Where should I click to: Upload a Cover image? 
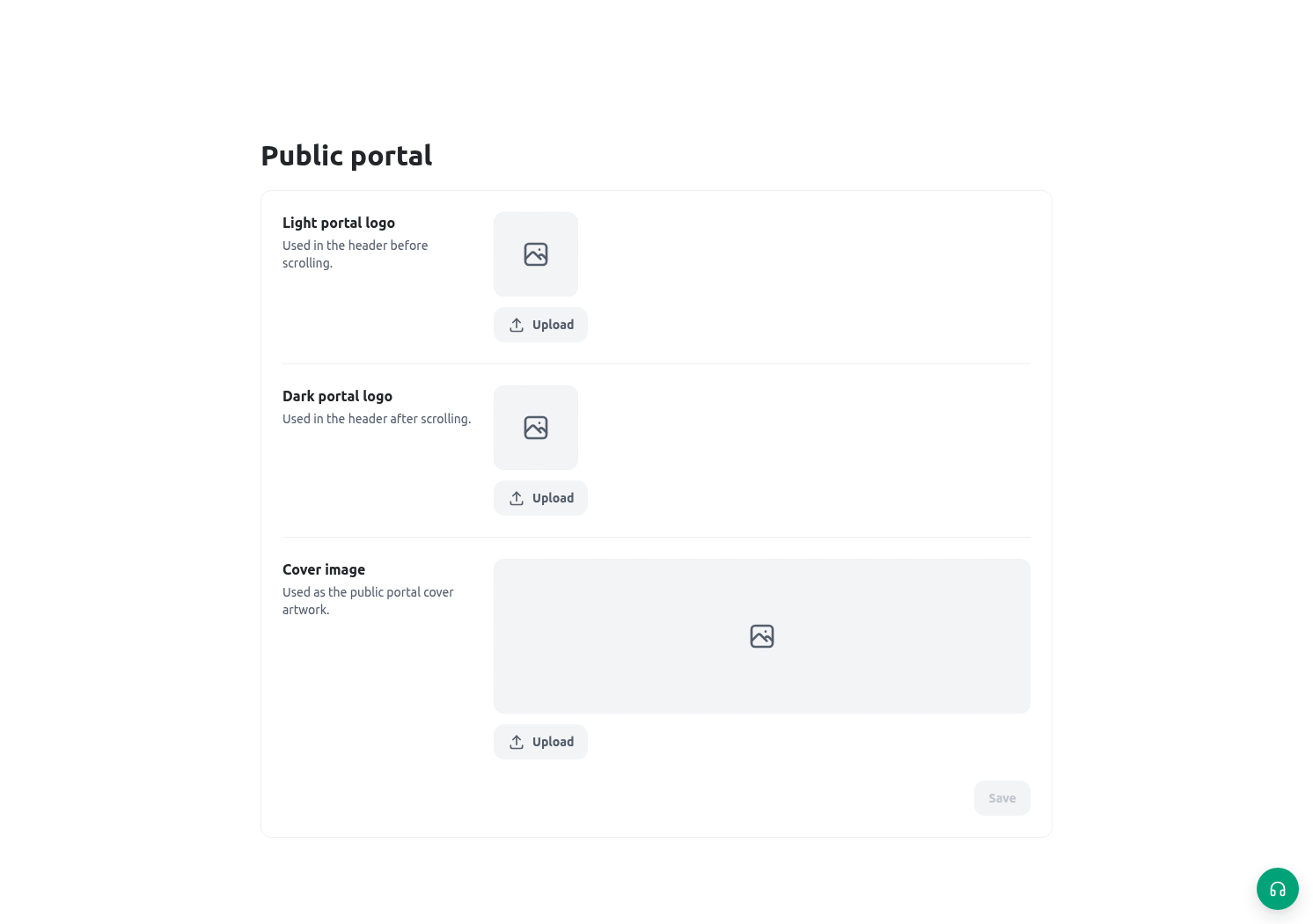540,742
